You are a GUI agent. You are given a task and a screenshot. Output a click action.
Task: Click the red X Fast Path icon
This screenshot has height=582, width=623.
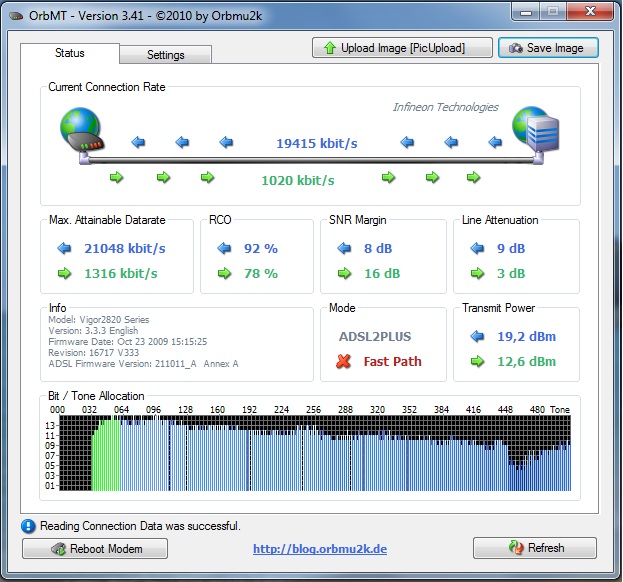(x=343, y=361)
